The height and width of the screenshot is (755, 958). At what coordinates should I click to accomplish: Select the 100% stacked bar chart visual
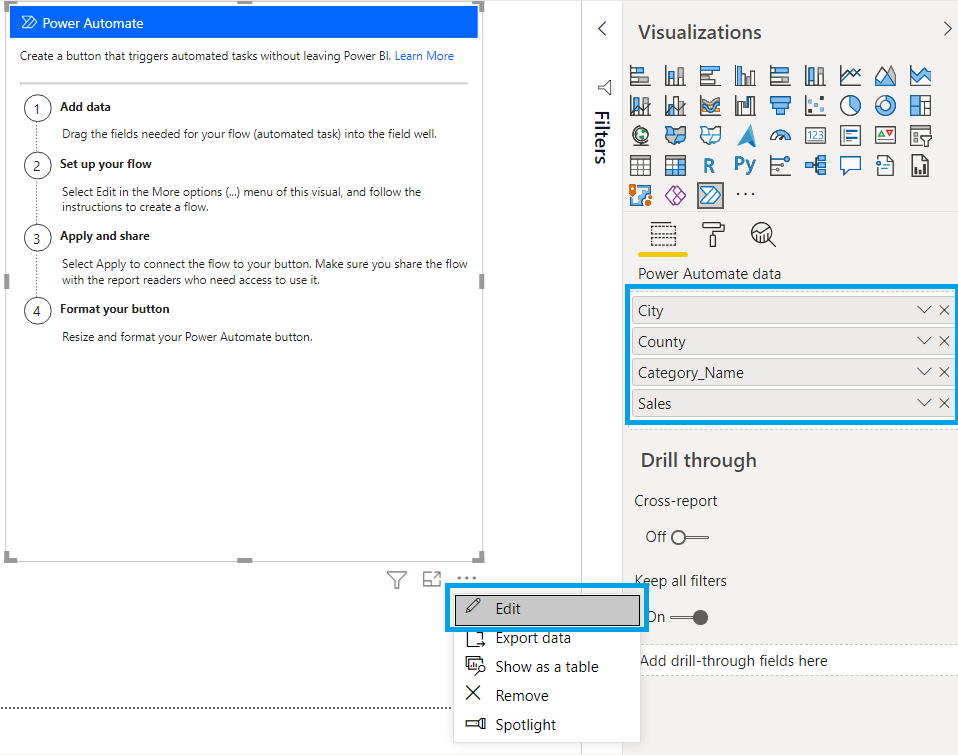pos(780,76)
